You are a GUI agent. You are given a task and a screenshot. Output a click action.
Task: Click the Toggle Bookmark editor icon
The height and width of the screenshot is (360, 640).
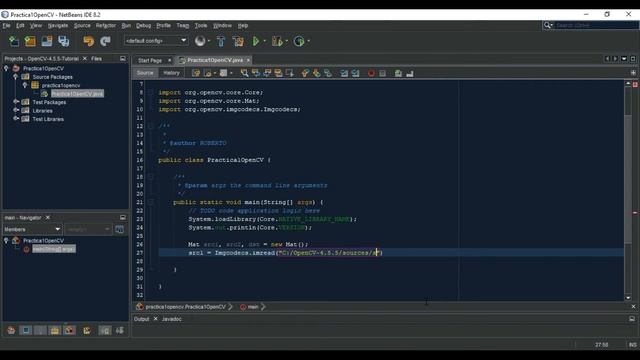pos(328,73)
